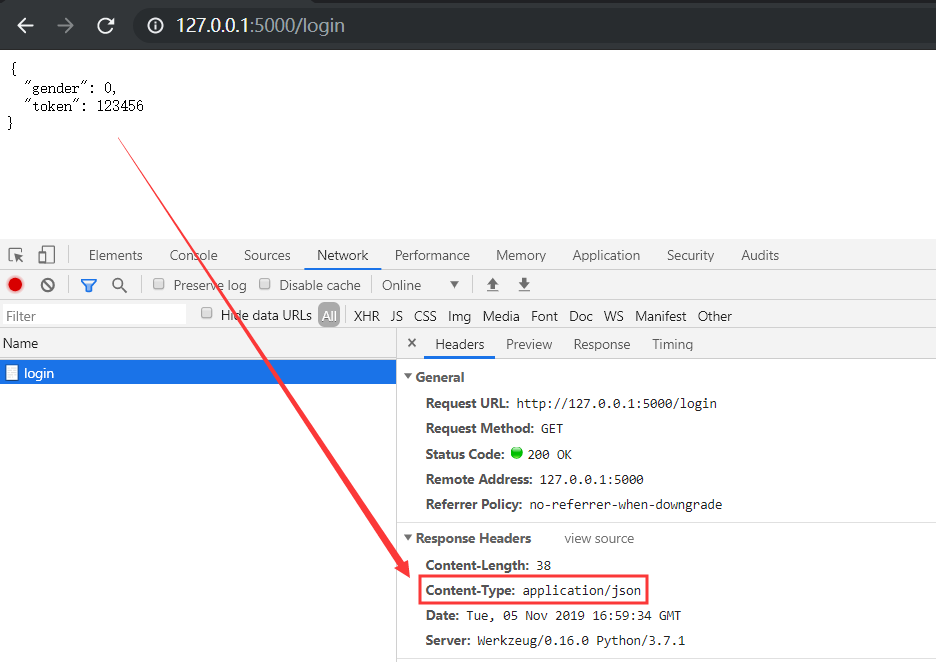Screen dimensions: 936x662
Task: Select the Network panel tab
Action: tap(343, 255)
